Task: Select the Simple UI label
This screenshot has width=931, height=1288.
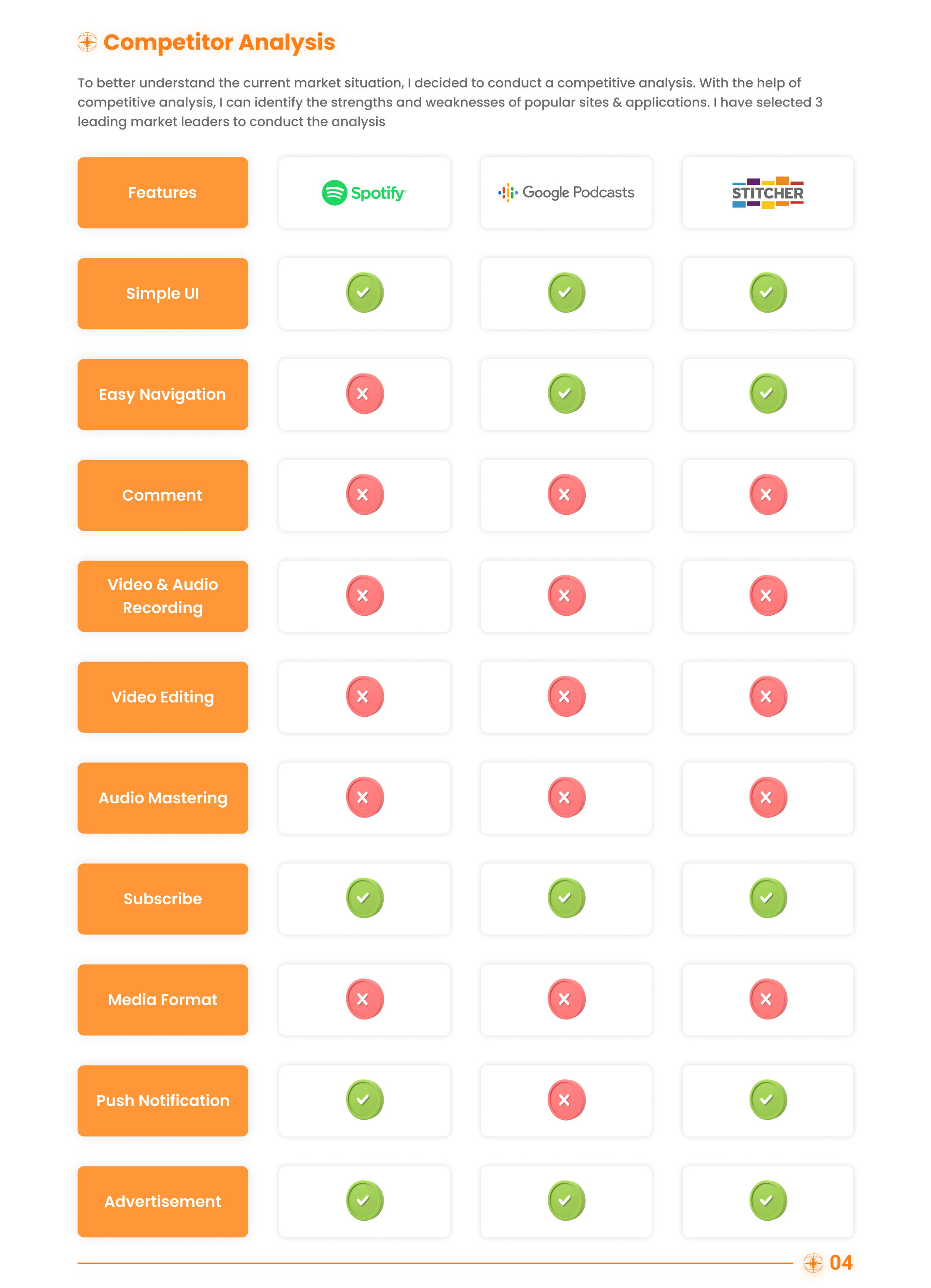Action: [x=163, y=294]
